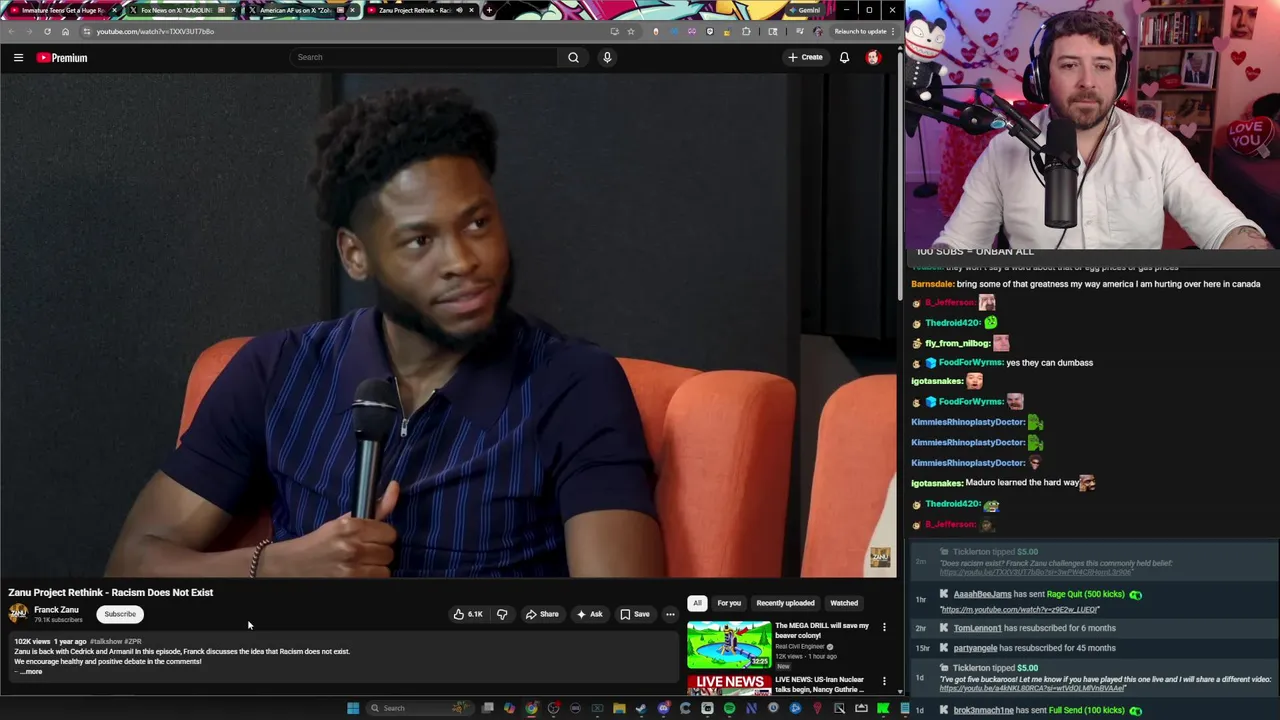Open a new browser tab
This screenshot has width=1280, height=720.
pos(488,10)
